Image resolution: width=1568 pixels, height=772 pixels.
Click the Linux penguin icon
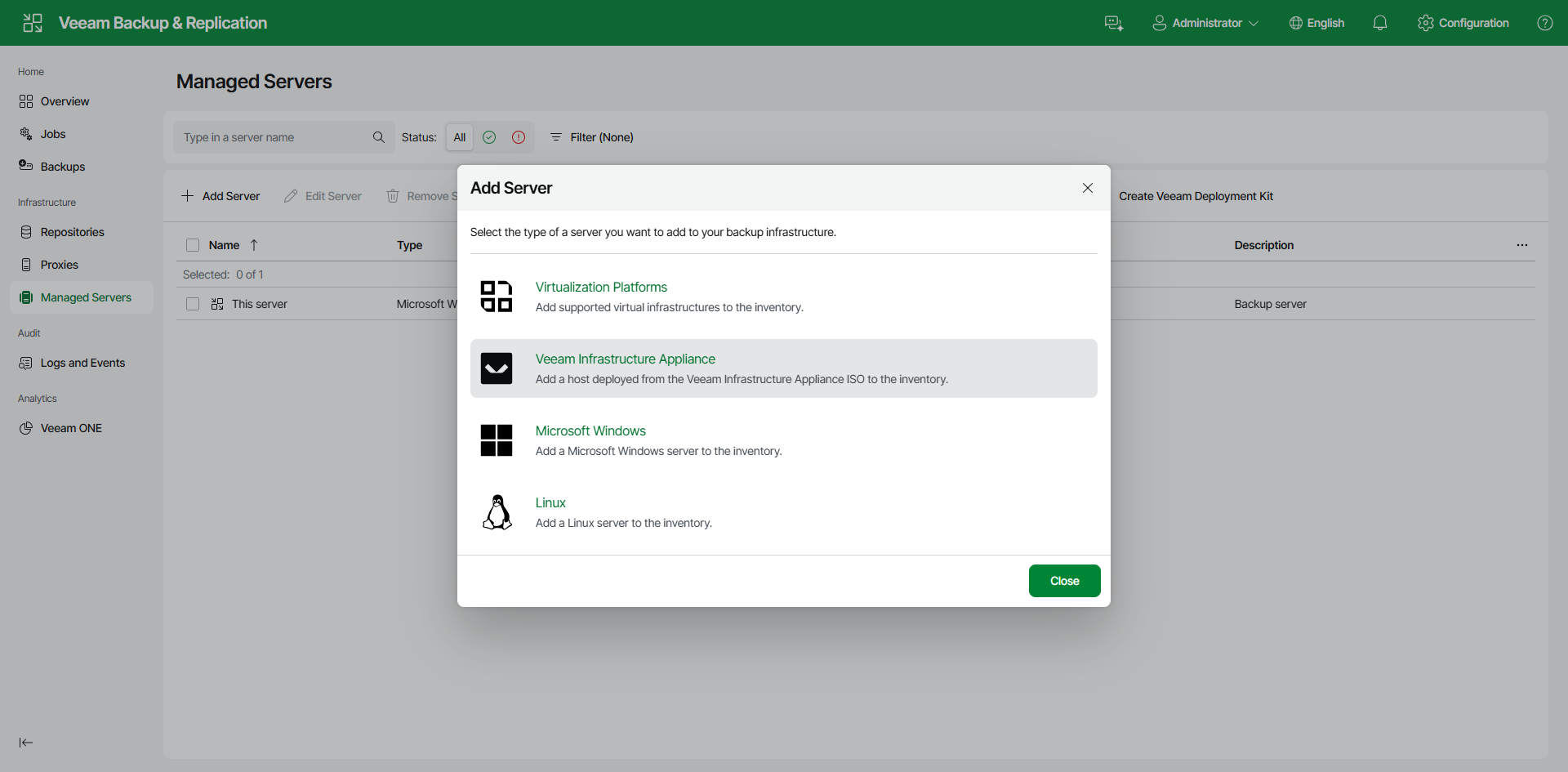click(x=497, y=512)
